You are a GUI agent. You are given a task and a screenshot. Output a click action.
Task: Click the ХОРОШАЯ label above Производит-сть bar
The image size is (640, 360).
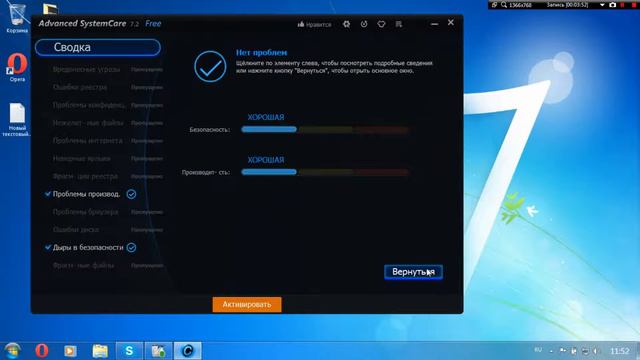(266, 160)
